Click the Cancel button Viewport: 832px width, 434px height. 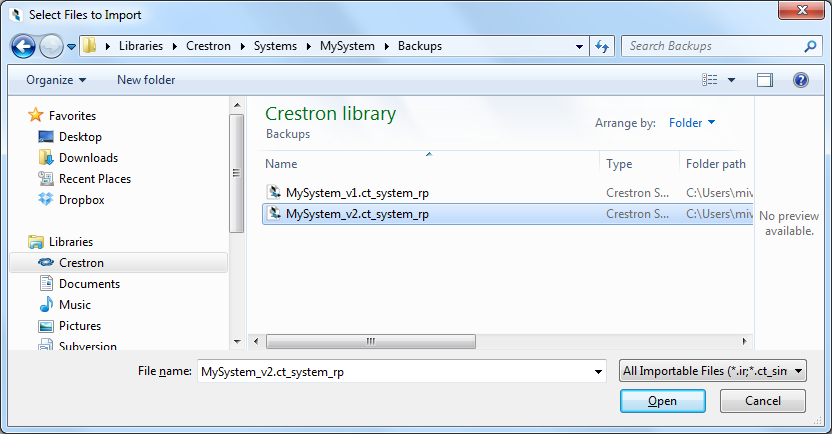762,401
